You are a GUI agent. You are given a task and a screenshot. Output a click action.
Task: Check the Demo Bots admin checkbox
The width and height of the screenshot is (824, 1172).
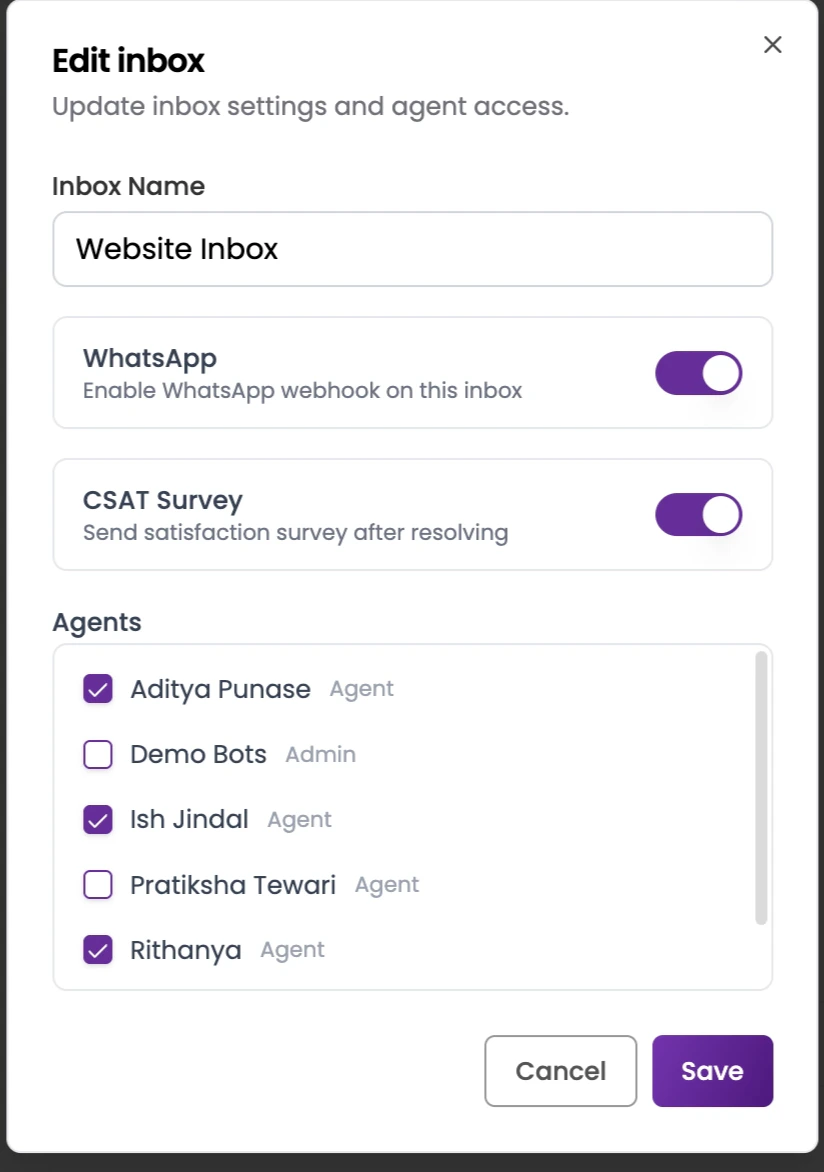coord(97,754)
